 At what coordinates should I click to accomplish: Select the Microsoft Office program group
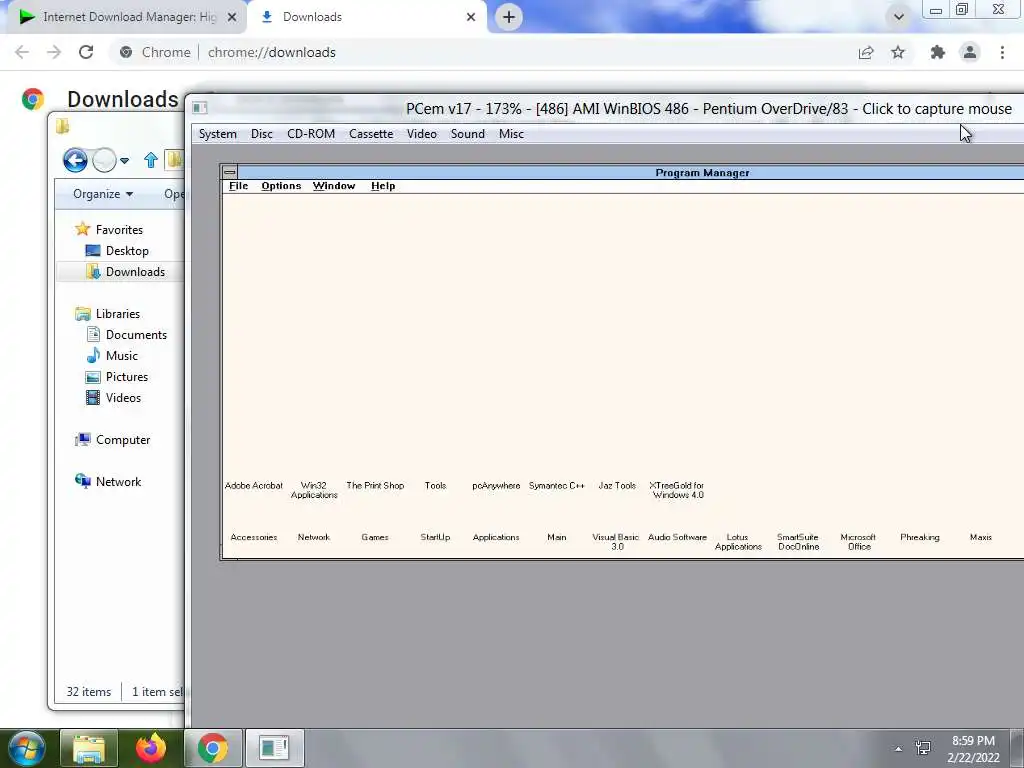pyautogui.click(x=858, y=541)
